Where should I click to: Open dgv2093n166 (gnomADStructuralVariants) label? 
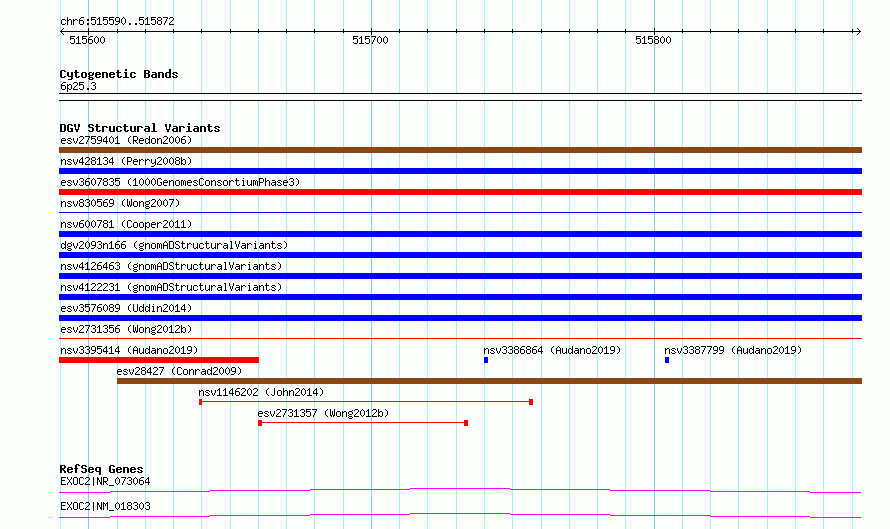(x=174, y=245)
